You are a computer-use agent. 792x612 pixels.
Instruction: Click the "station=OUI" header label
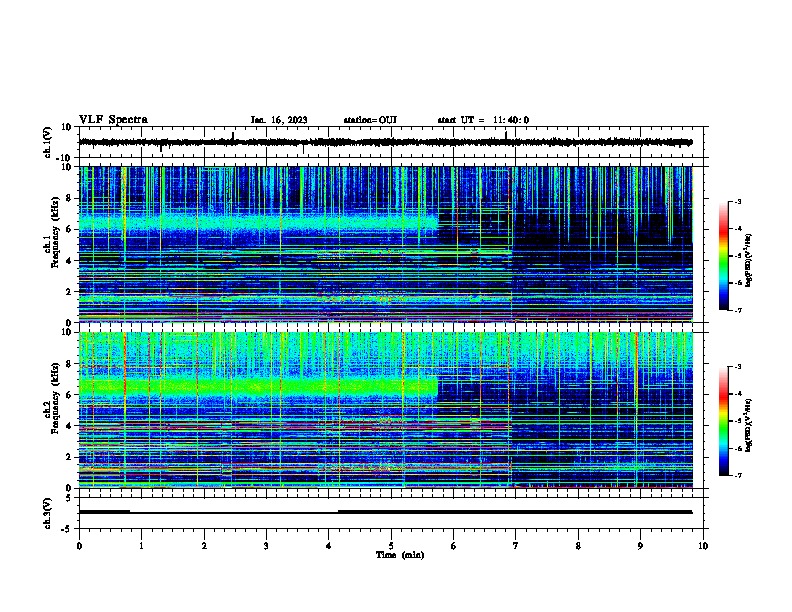[370, 120]
